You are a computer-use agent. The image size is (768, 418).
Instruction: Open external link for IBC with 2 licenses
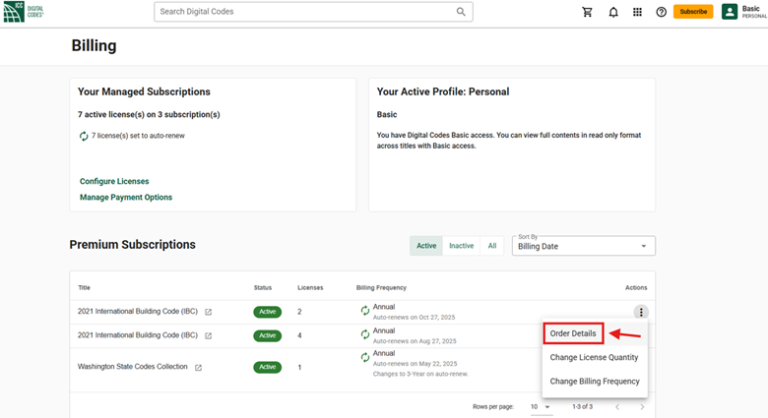208,312
